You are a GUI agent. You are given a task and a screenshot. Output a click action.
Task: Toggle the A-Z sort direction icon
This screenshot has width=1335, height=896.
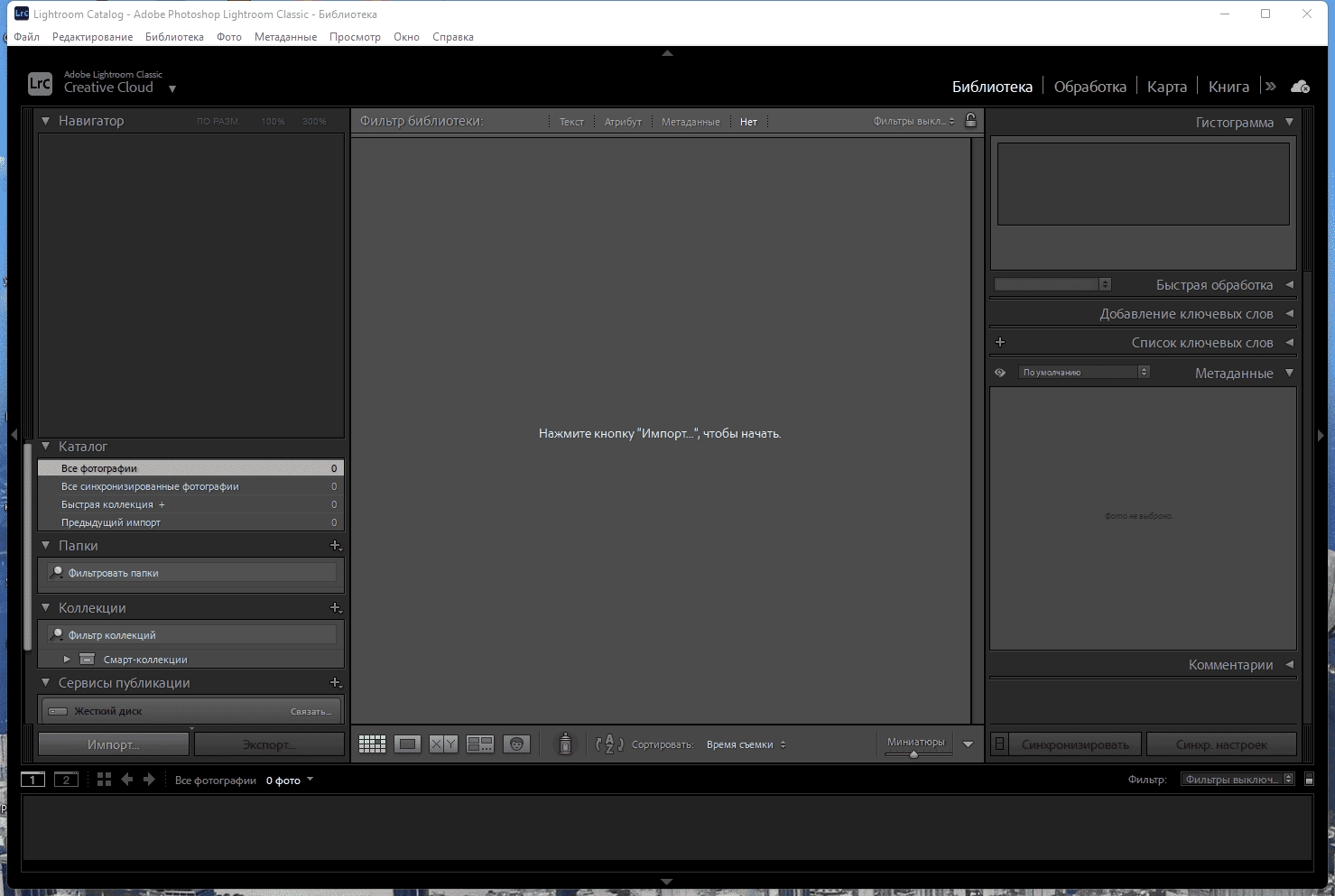click(x=609, y=744)
